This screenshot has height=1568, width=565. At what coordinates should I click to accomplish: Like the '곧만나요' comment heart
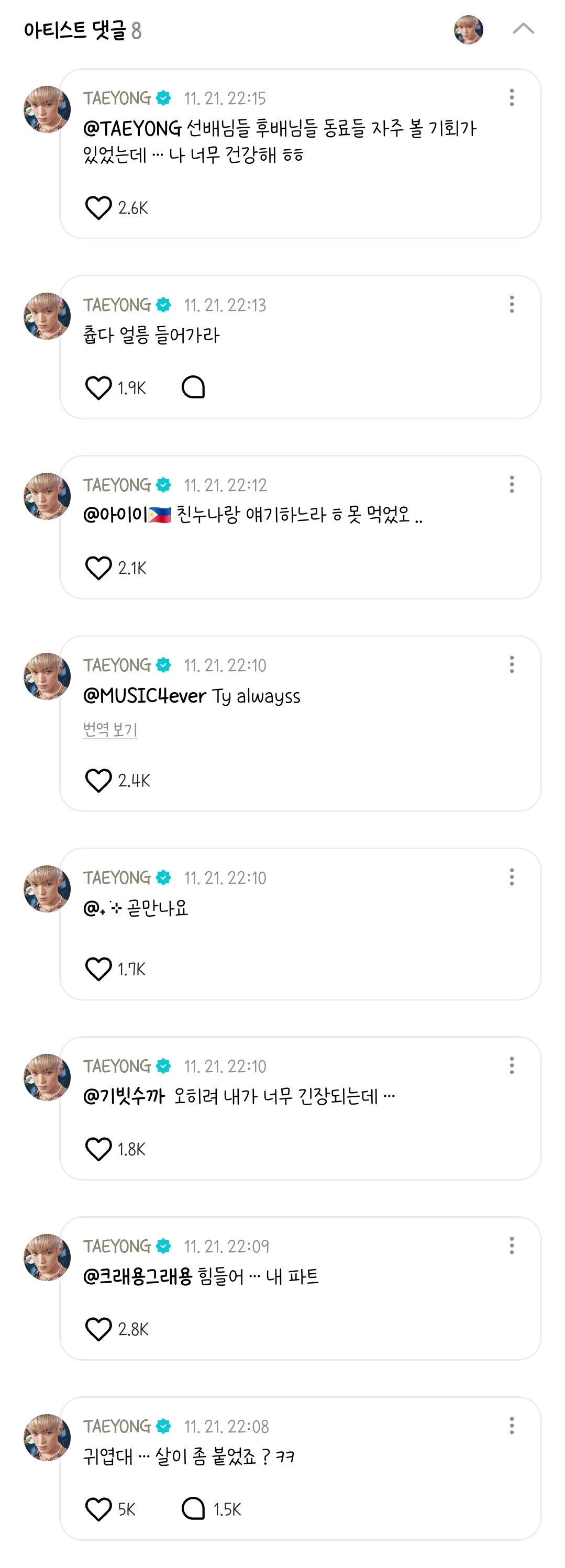pyautogui.click(x=98, y=969)
